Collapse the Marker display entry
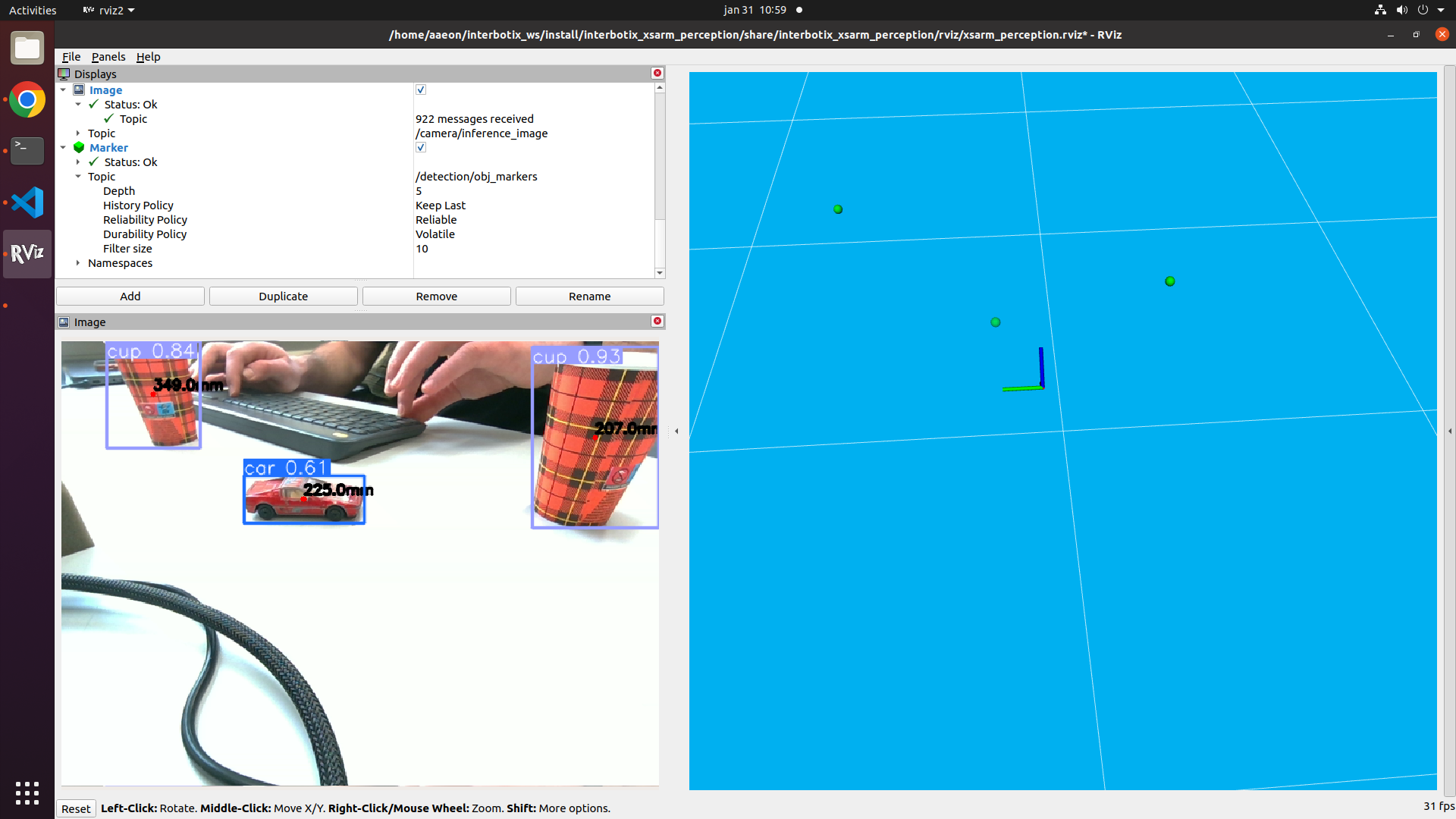 (x=64, y=147)
